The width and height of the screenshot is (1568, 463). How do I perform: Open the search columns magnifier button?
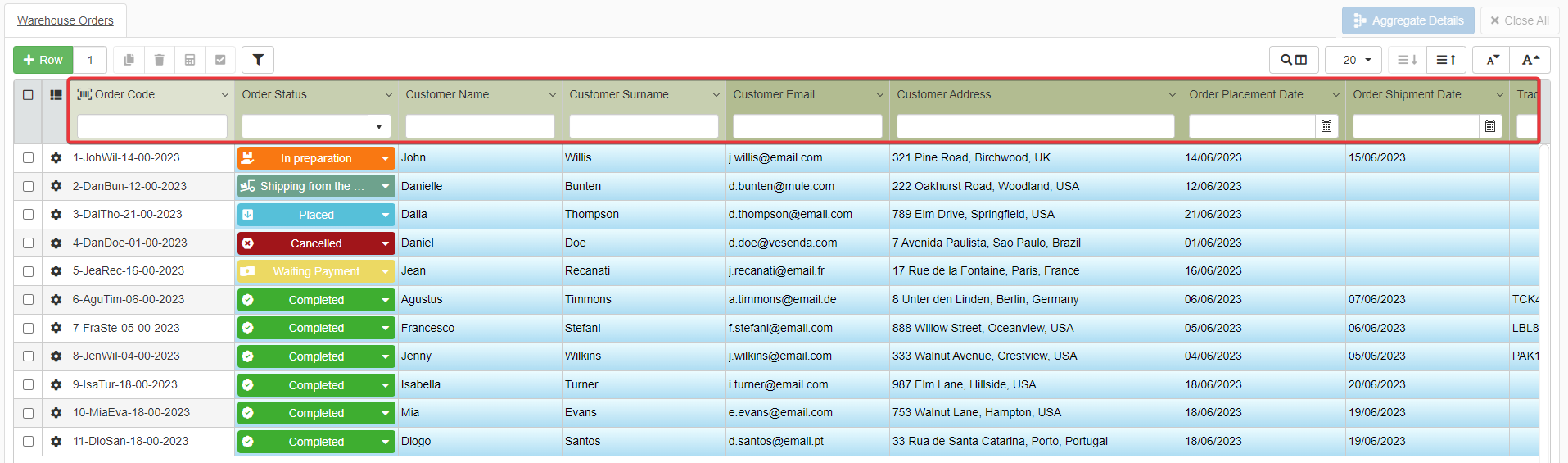pyautogui.click(x=1294, y=60)
